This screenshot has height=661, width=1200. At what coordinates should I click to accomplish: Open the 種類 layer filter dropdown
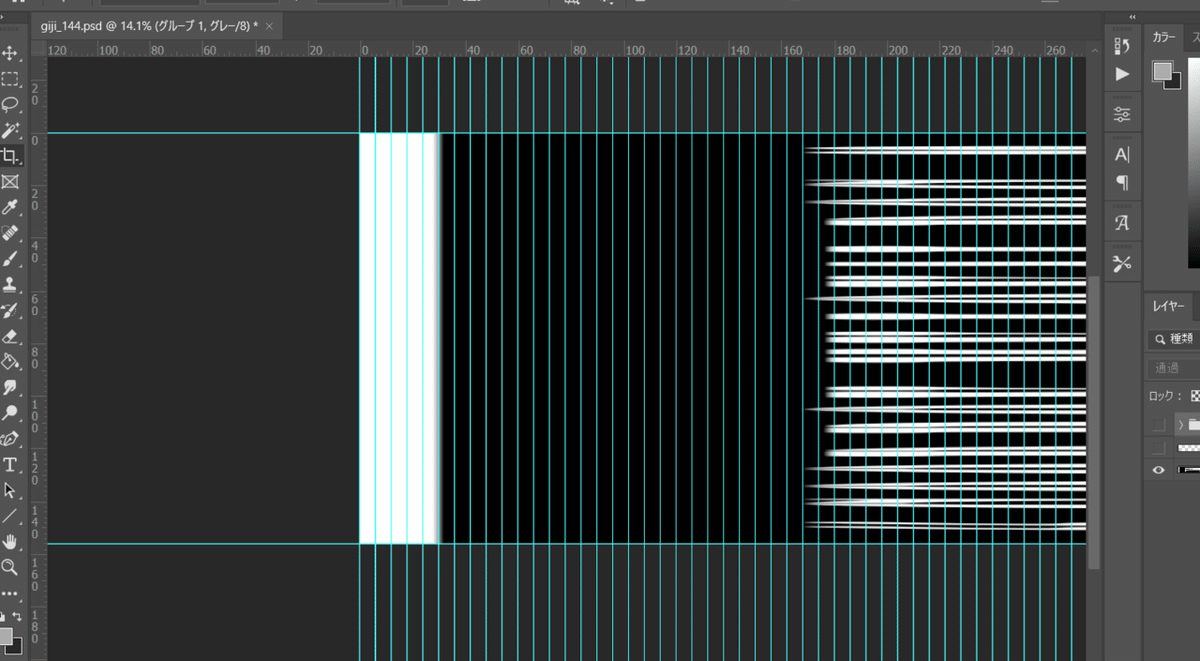1175,339
